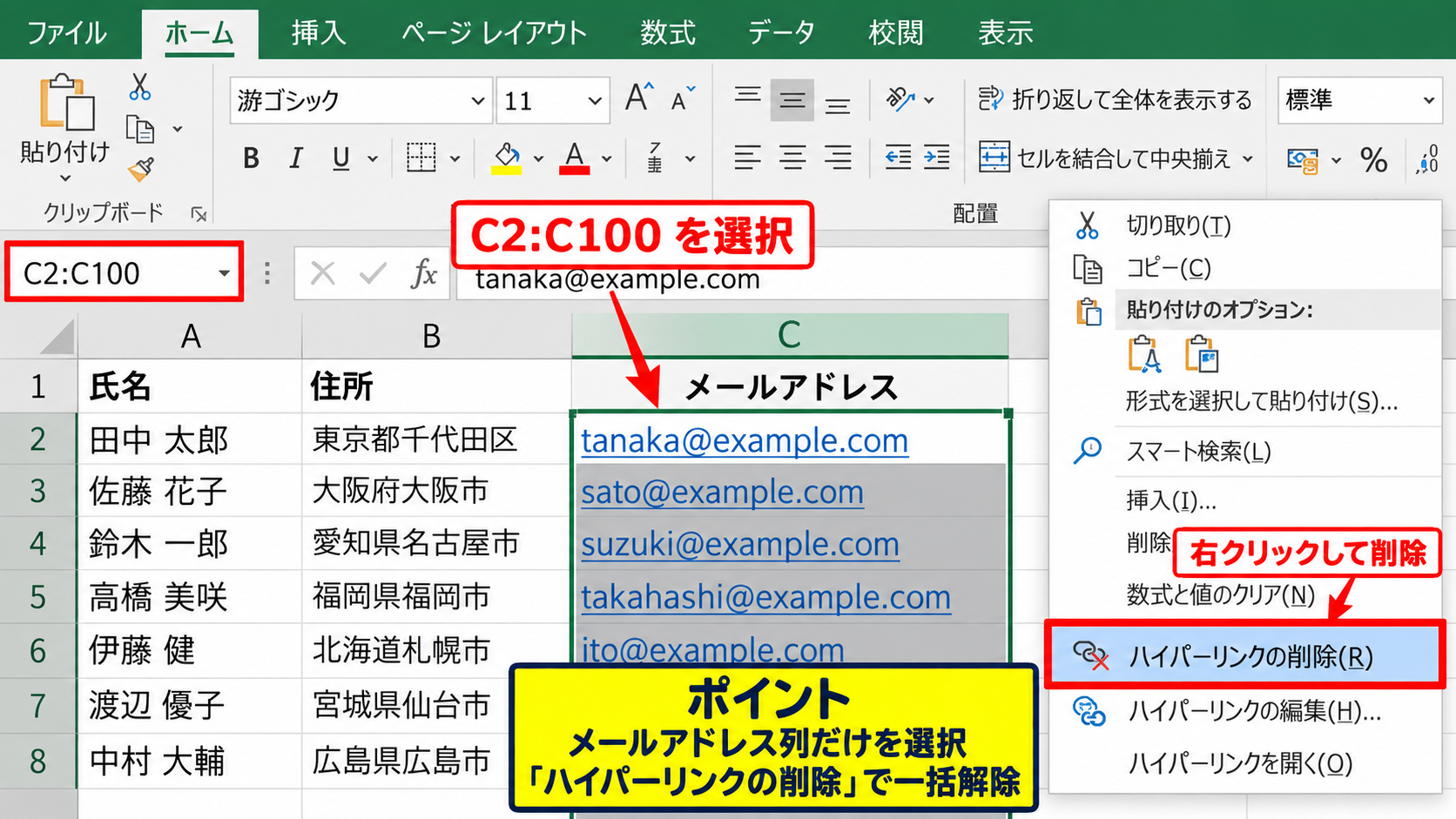Click the 貼り付け paste clipboard icon
1456x819 pixels.
click(66, 103)
